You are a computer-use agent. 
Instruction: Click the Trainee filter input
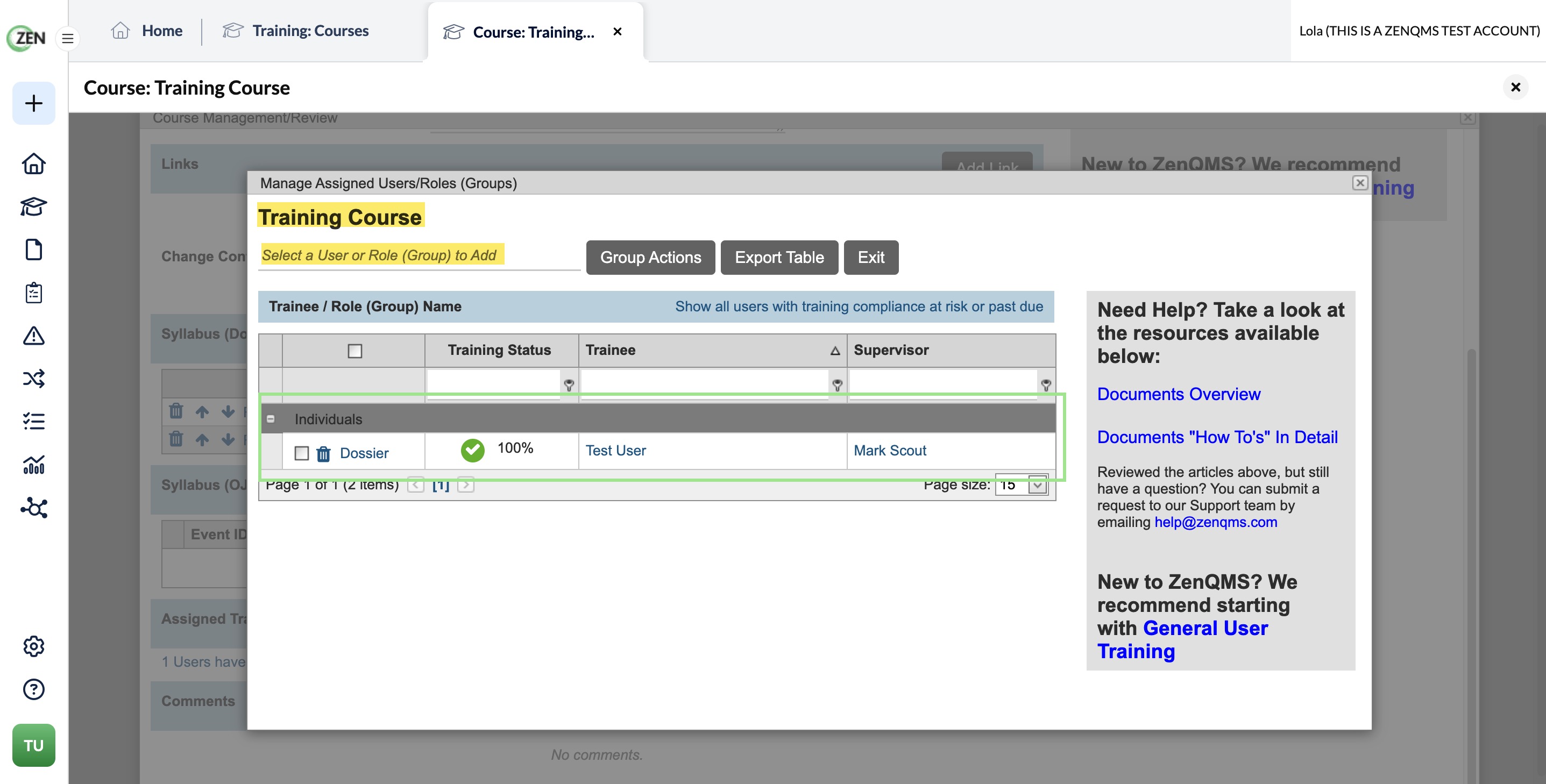click(x=705, y=384)
